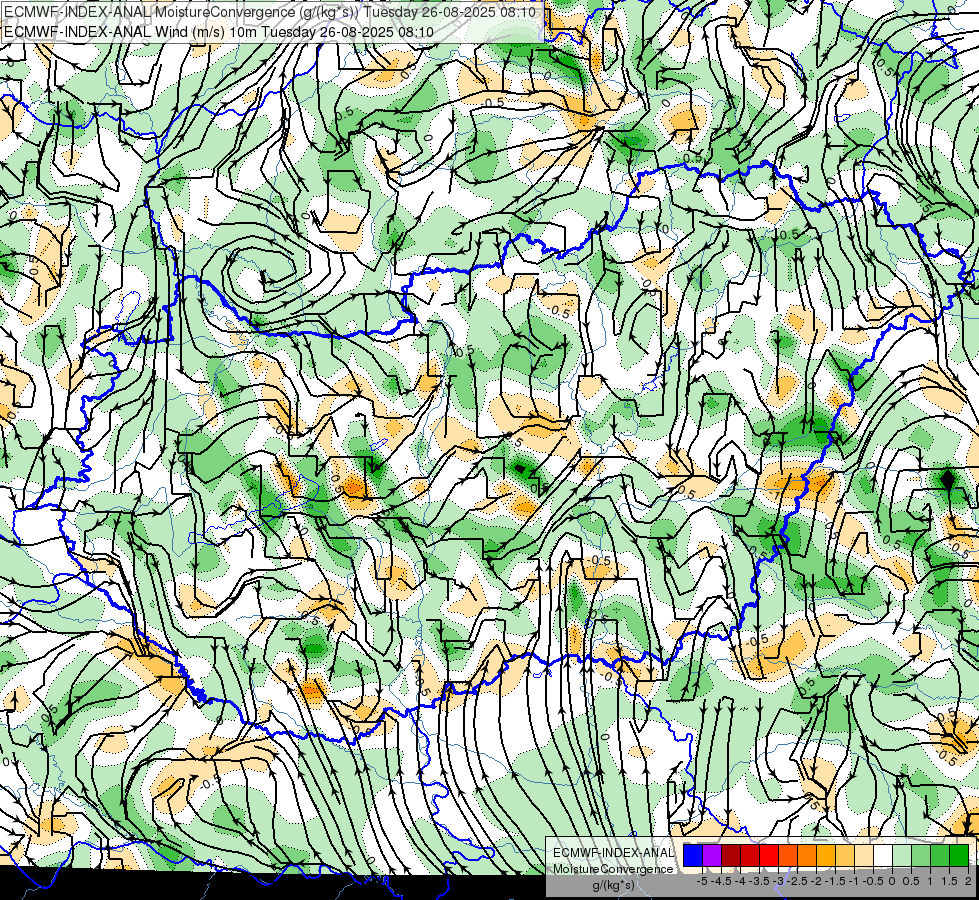The width and height of the screenshot is (979, 900).
Task: Select the -3.5 tick label on the legend
Action: (760, 881)
